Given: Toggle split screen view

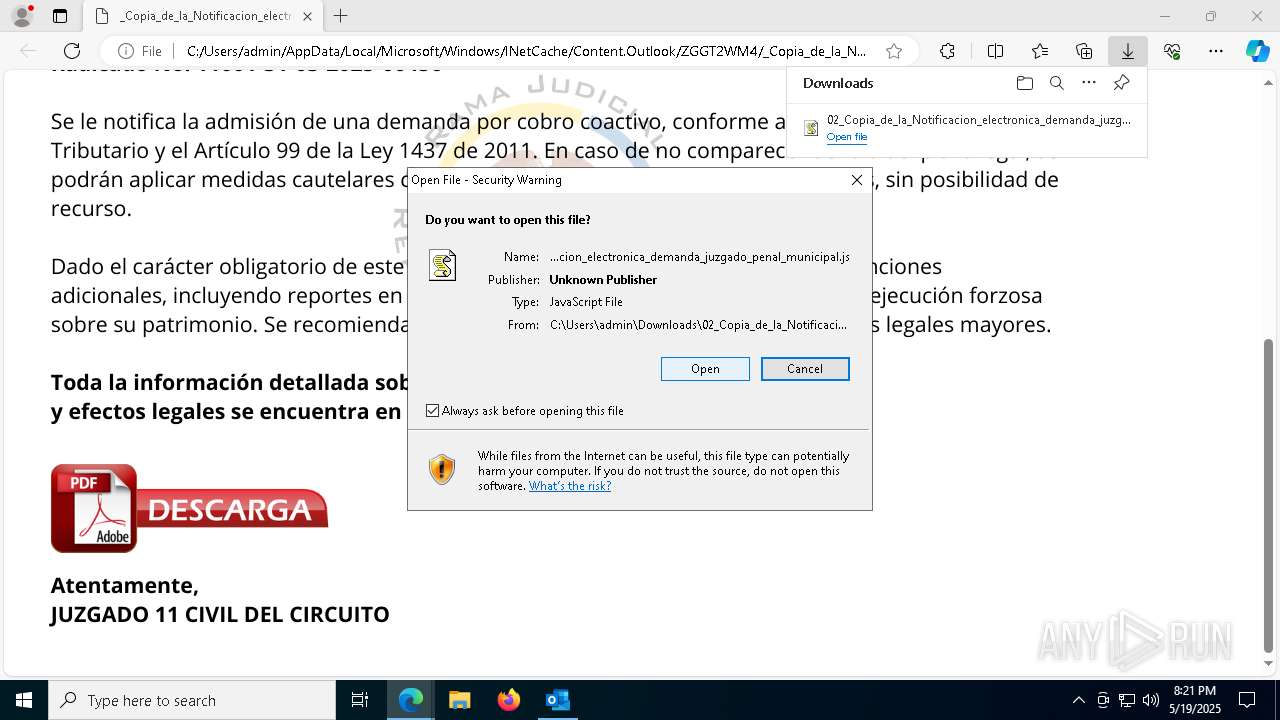Looking at the screenshot, I should (x=995, y=51).
